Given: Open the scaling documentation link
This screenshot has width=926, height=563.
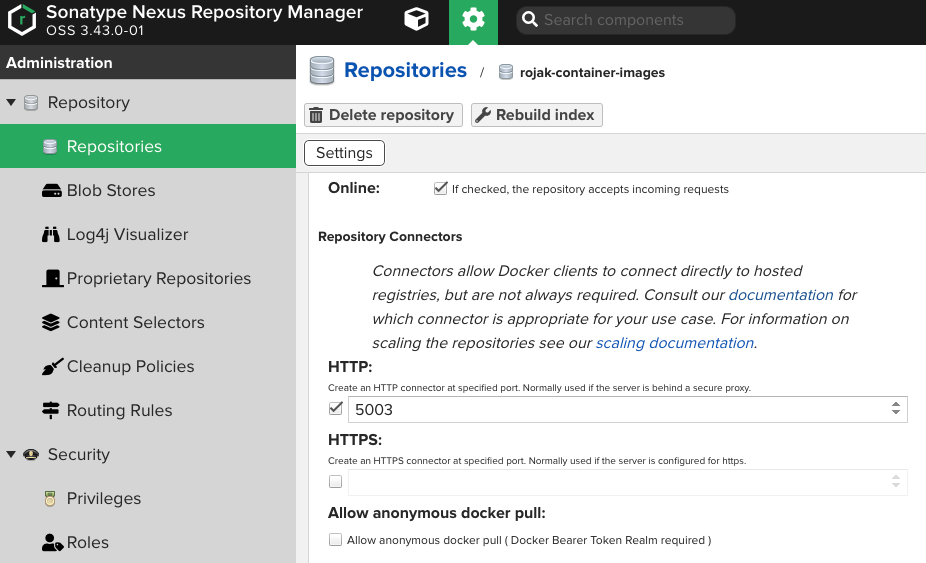Looking at the screenshot, I should point(674,343).
